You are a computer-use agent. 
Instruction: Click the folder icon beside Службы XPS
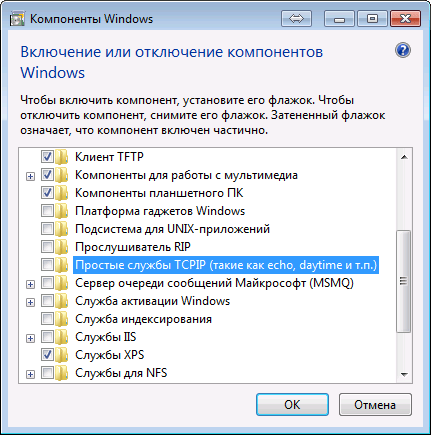(62, 355)
